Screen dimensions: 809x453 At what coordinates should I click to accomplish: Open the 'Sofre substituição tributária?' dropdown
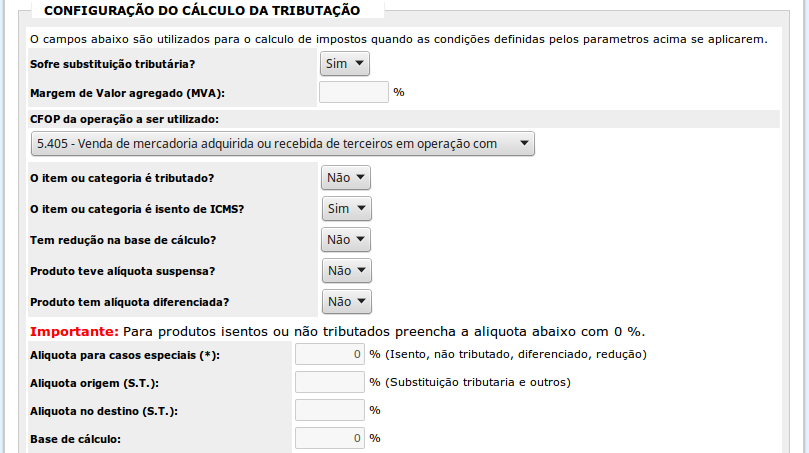pyautogui.click(x=344, y=64)
